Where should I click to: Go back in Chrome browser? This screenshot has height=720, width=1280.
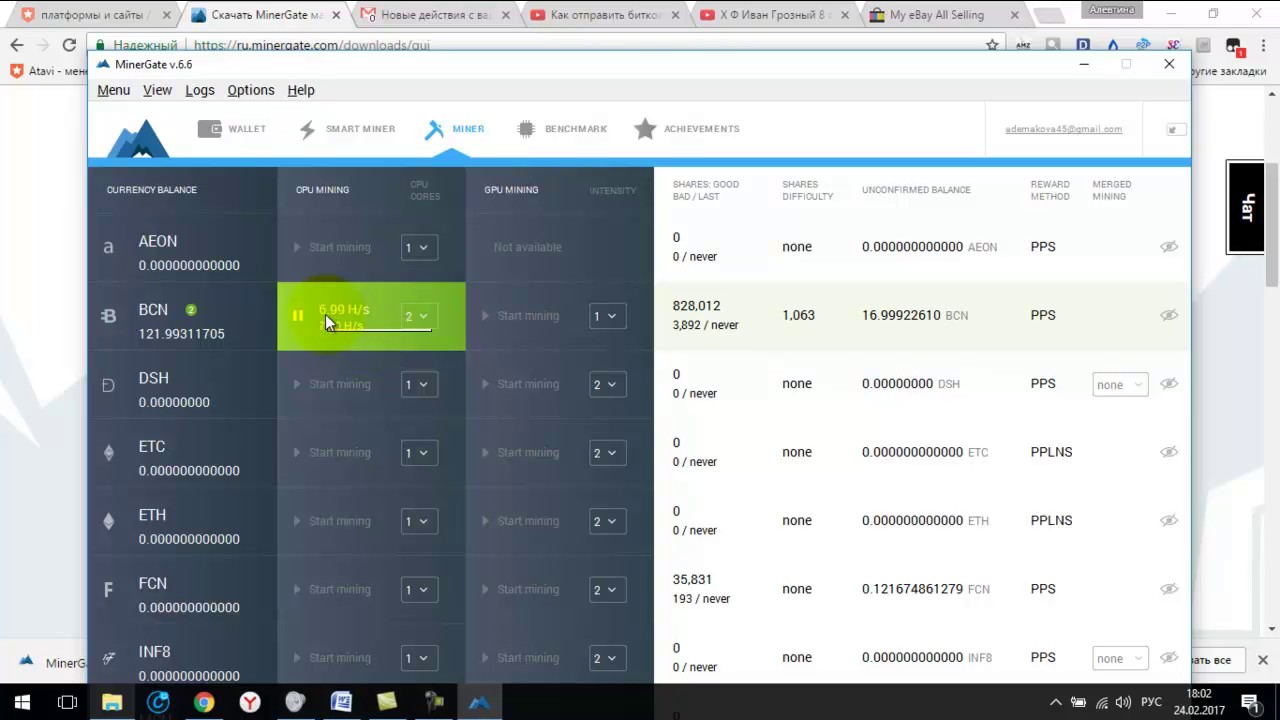click(17, 45)
